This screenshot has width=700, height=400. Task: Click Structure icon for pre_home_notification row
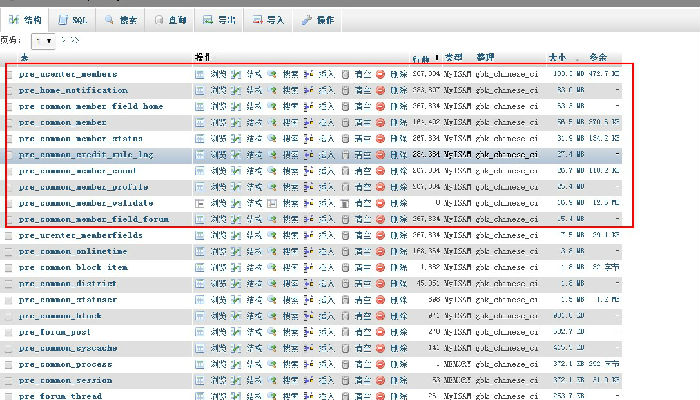point(236,90)
